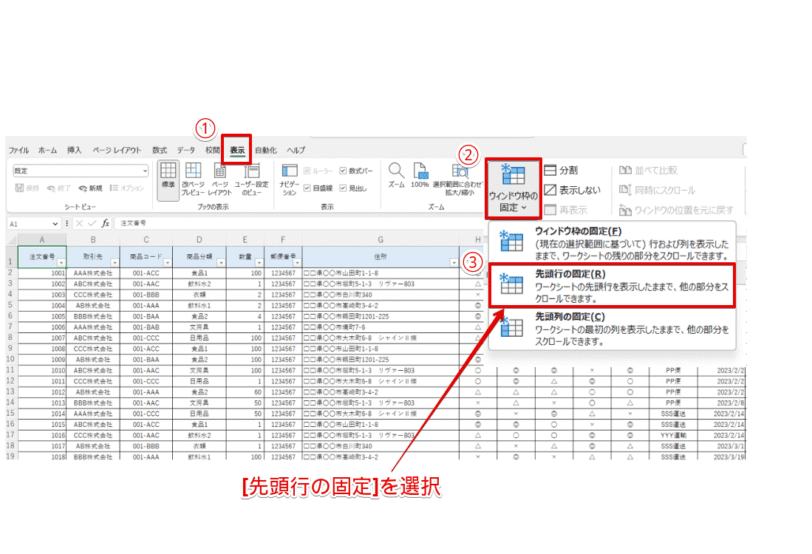812x554 pixels.
Task: Switch to 改ページプレビュー view
Action: point(193,179)
